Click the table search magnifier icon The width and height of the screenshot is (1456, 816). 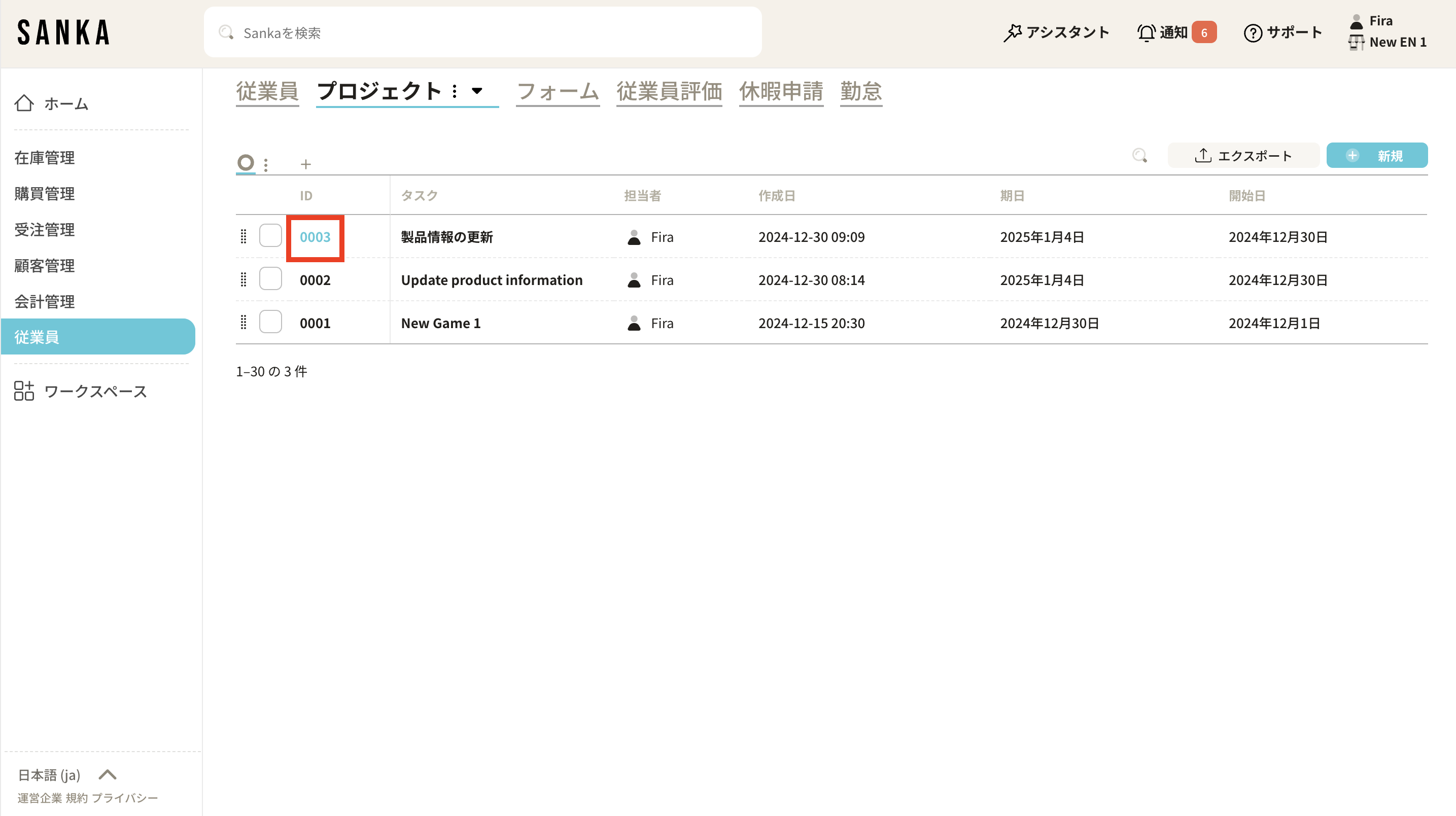click(1139, 155)
